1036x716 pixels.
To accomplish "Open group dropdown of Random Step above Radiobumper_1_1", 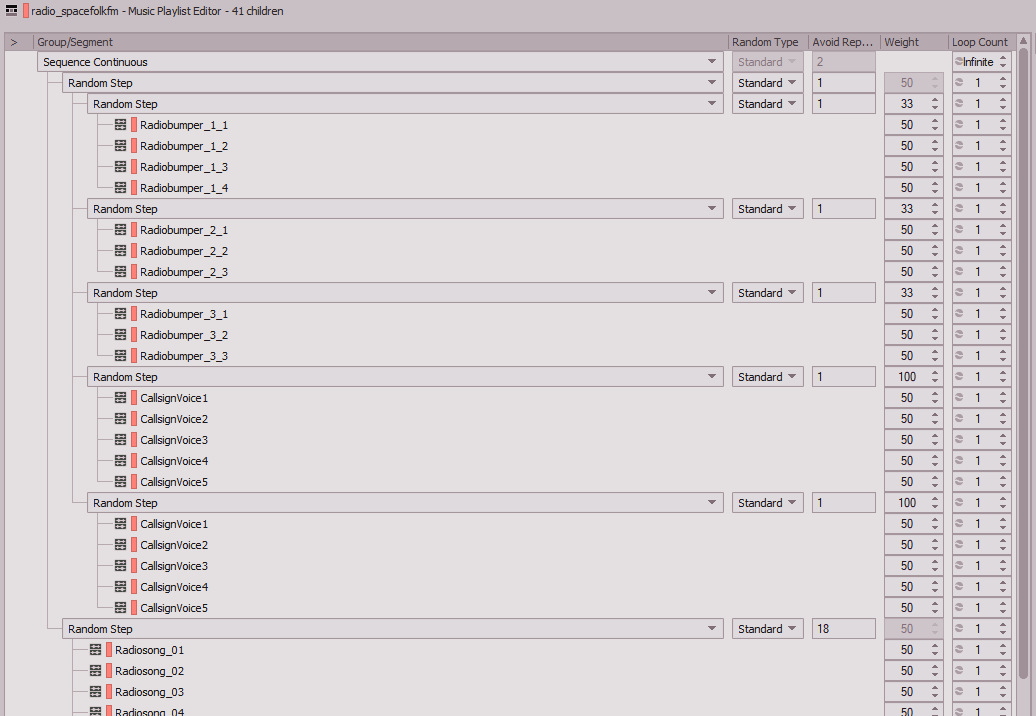I will pos(712,104).
